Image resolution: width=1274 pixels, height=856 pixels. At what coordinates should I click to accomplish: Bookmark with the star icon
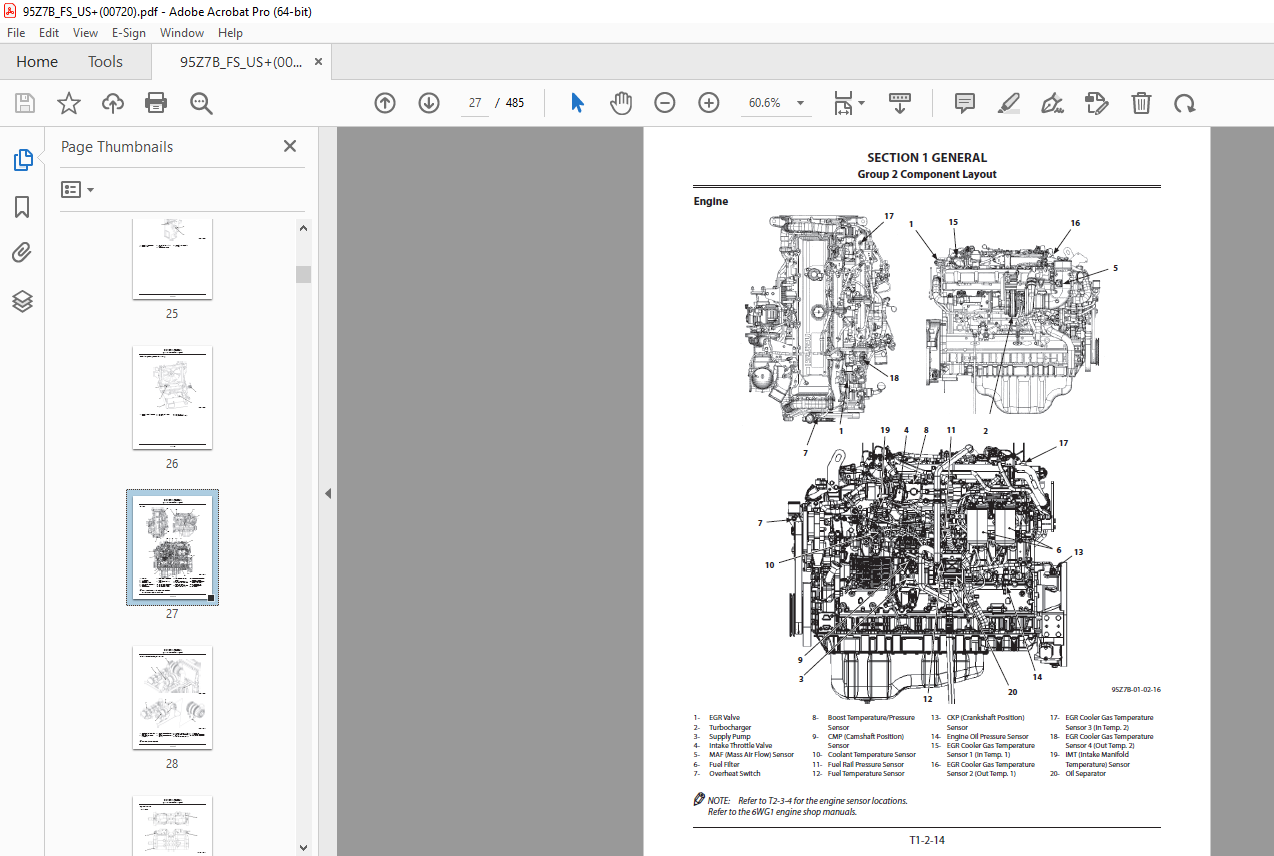tap(68, 103)
